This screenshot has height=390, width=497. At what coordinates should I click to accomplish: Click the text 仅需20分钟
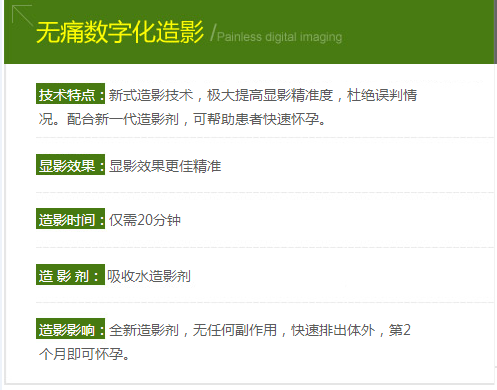pyautogui.click(x=145, y=220)
